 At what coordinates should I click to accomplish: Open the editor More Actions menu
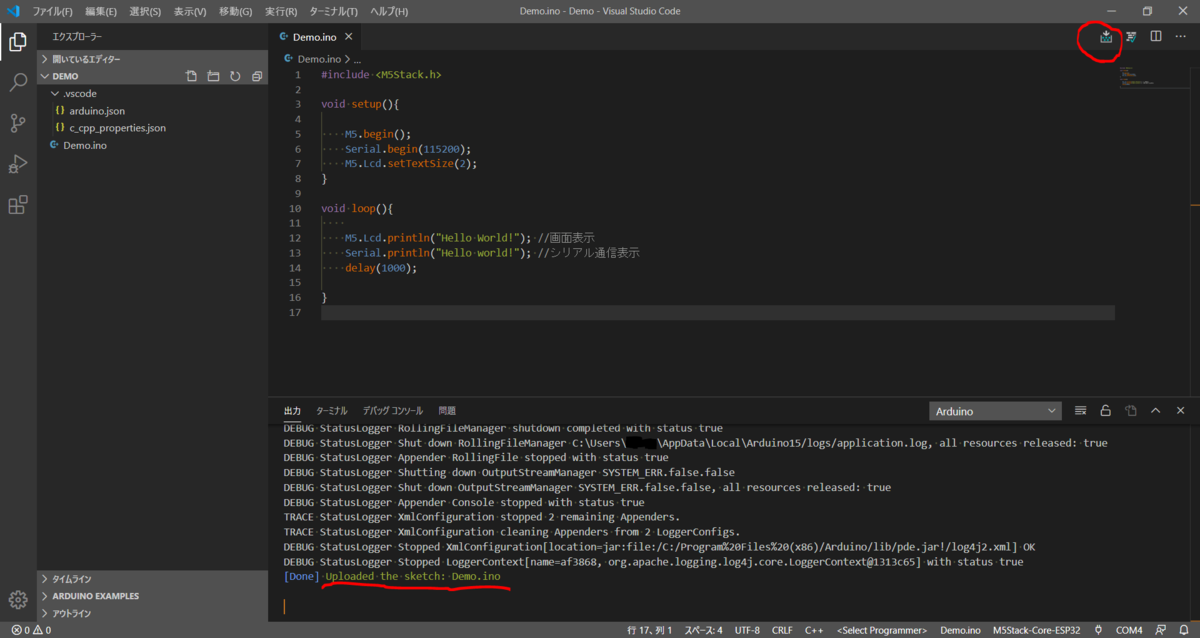coord(1181,37)
